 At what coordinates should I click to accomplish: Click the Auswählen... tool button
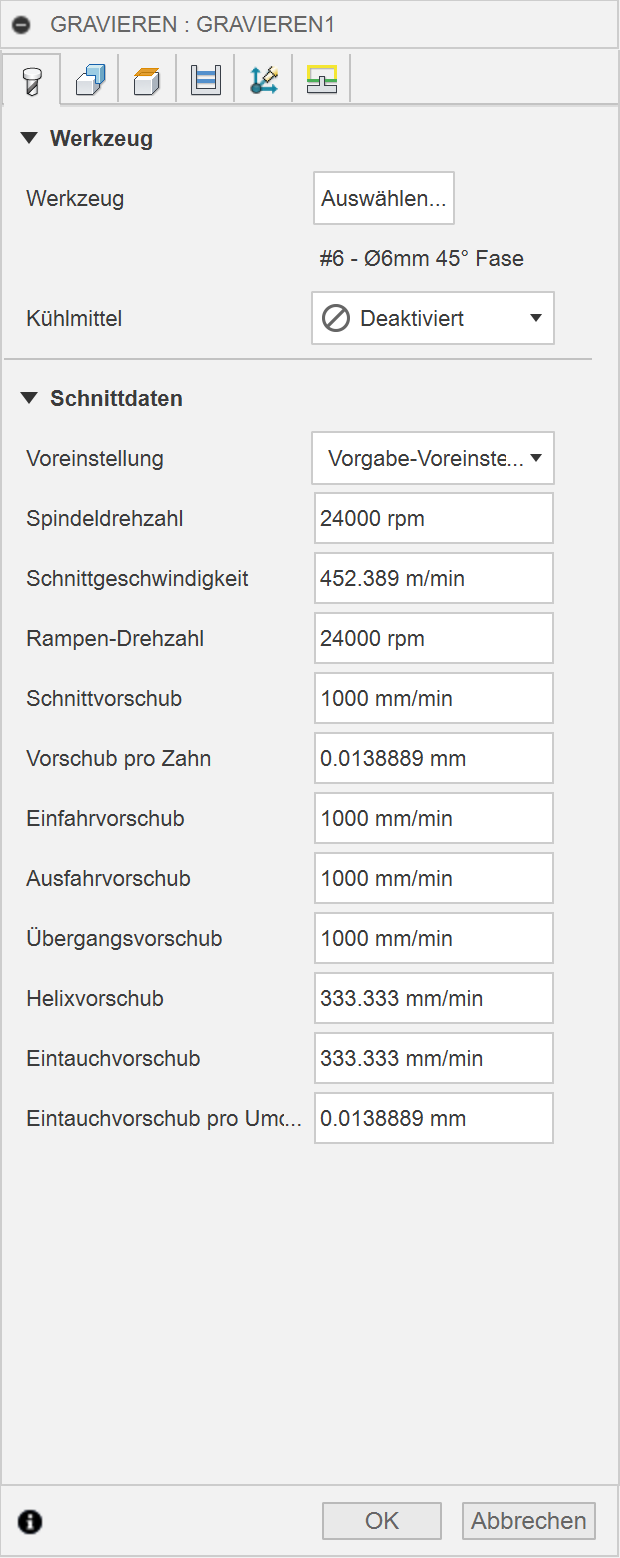pyautogui.click(x=384, y=198)
